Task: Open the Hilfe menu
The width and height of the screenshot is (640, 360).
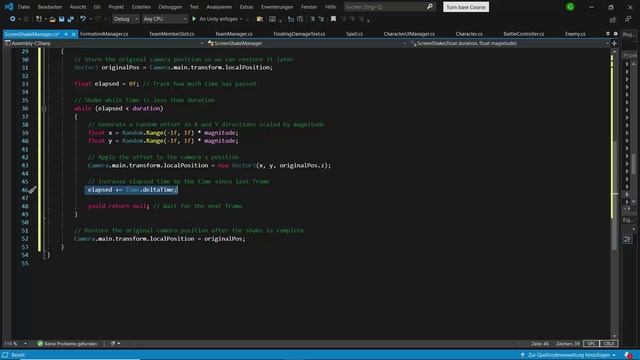Action: coord(331,7)
